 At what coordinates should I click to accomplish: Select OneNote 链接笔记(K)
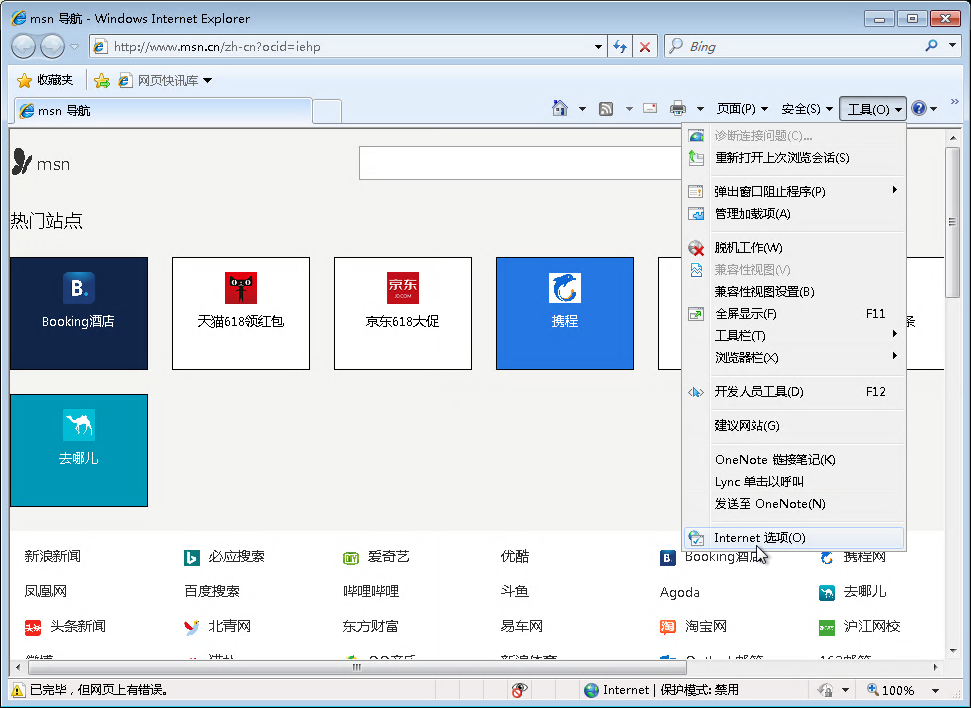pyautogui.click(x=793, y=460)
